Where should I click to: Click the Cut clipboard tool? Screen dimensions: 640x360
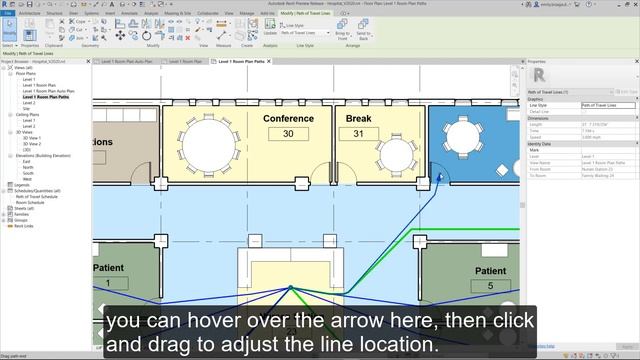(x=62, y=21)
